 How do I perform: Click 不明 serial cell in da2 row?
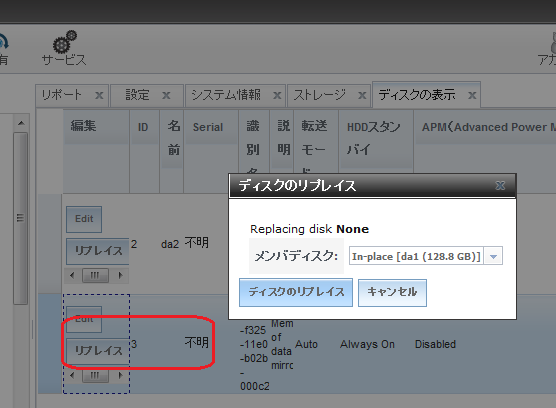(x=197, y=243)
